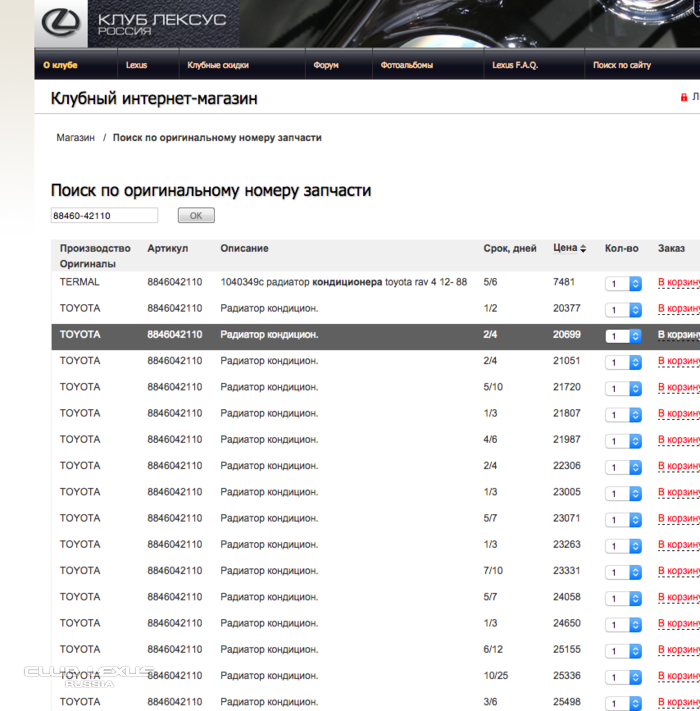Open quantity dropdown for price 21987 row

[x=623, y=442]
